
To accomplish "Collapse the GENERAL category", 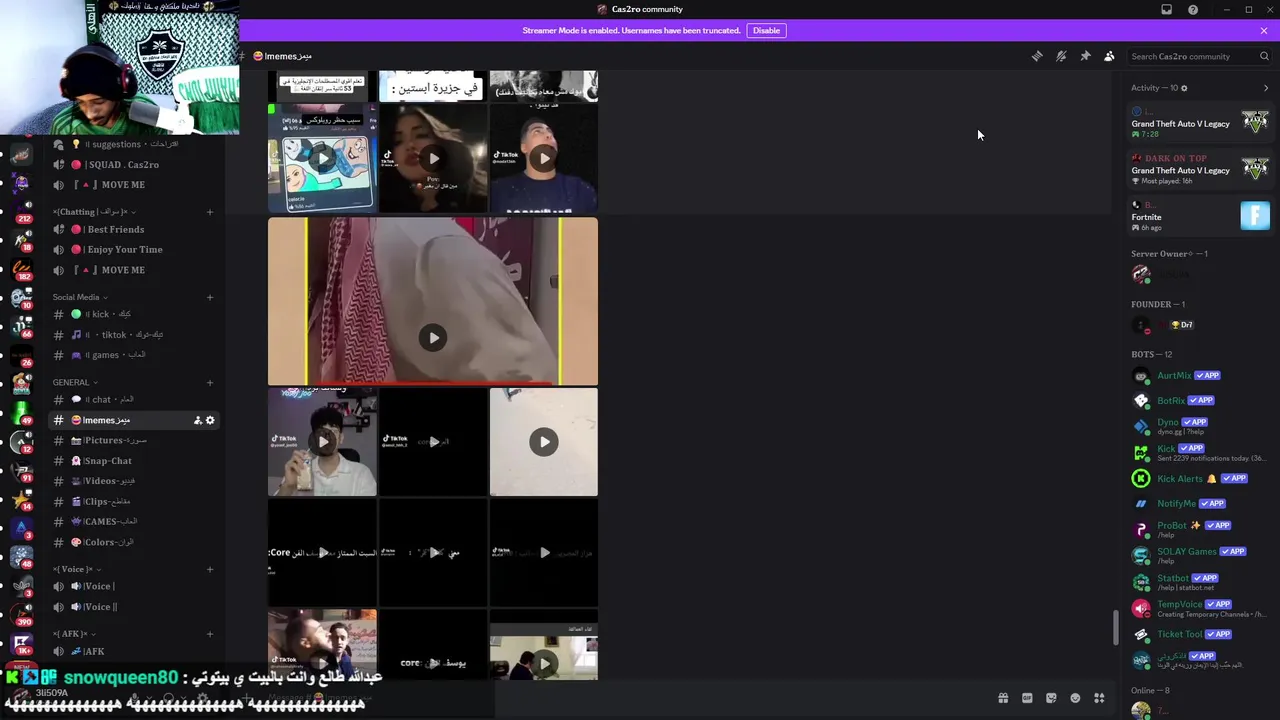I will point(74,382).
